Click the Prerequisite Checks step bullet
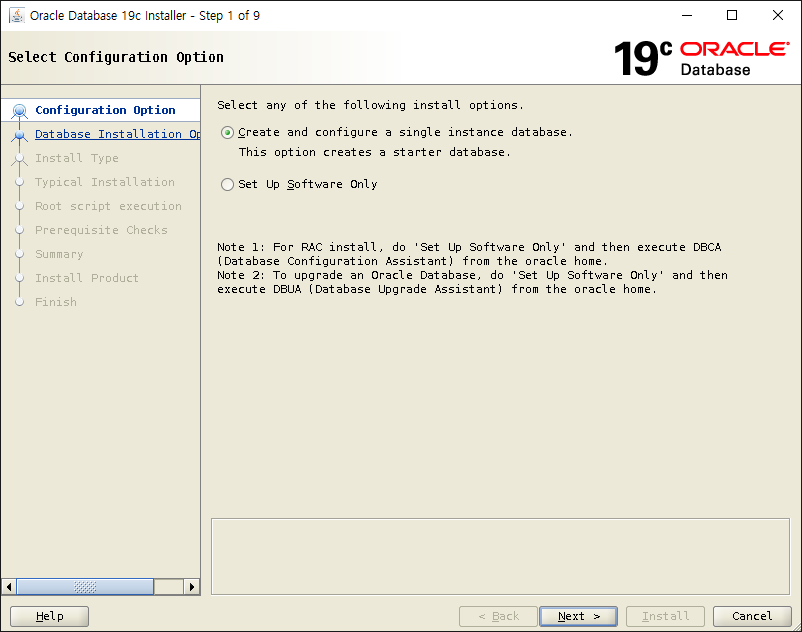Viewport: 802px width, 632px height. tap(19, 230)
